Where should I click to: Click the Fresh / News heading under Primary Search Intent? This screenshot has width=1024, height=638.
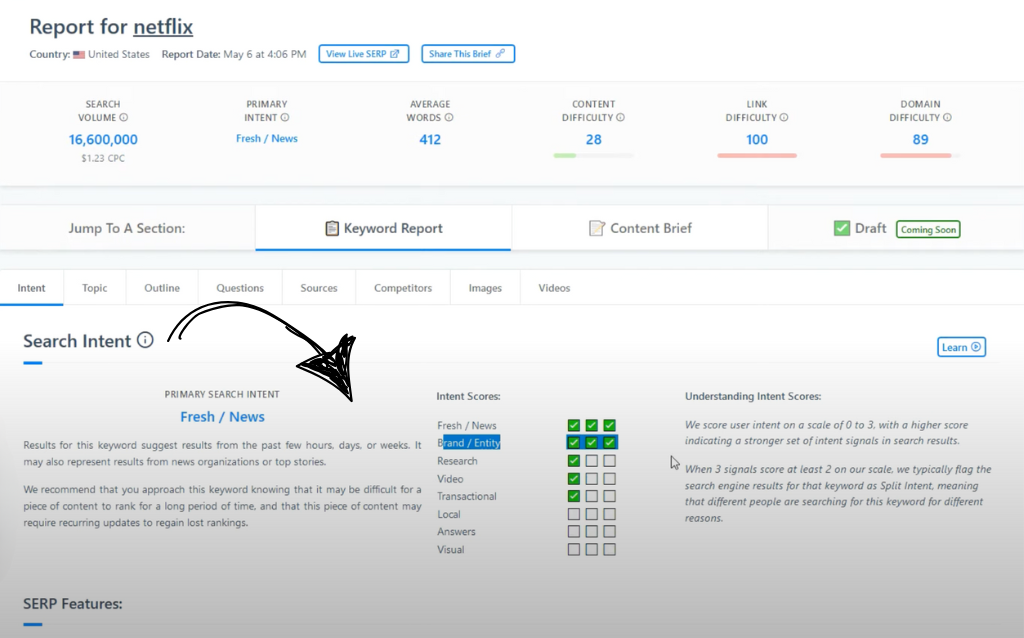pos(222,417)
